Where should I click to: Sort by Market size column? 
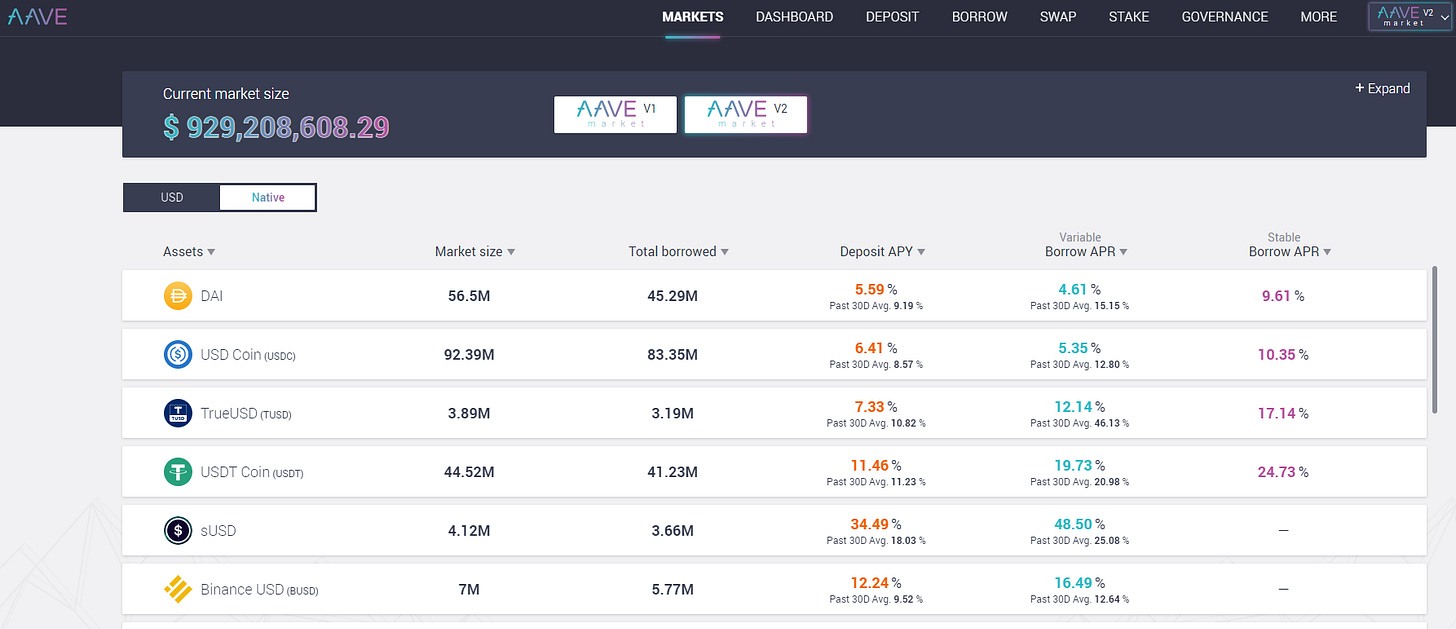475,252
